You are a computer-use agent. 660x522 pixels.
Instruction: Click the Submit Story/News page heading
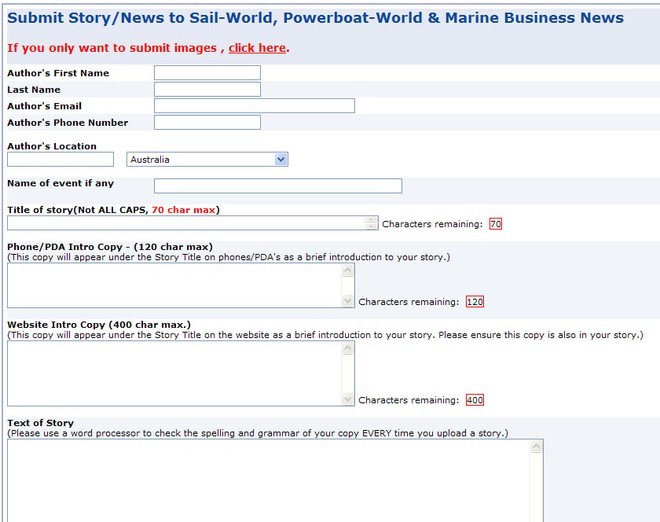pos(315,18)
